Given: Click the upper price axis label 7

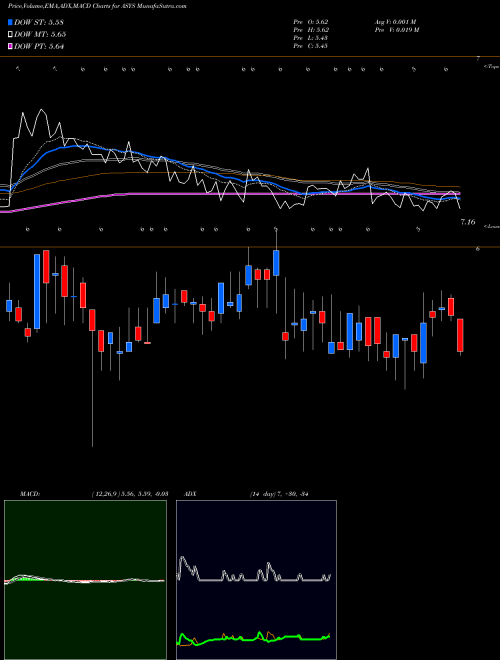Looking at the screenshot, I should pyautogui.click(x=478, y=59).
